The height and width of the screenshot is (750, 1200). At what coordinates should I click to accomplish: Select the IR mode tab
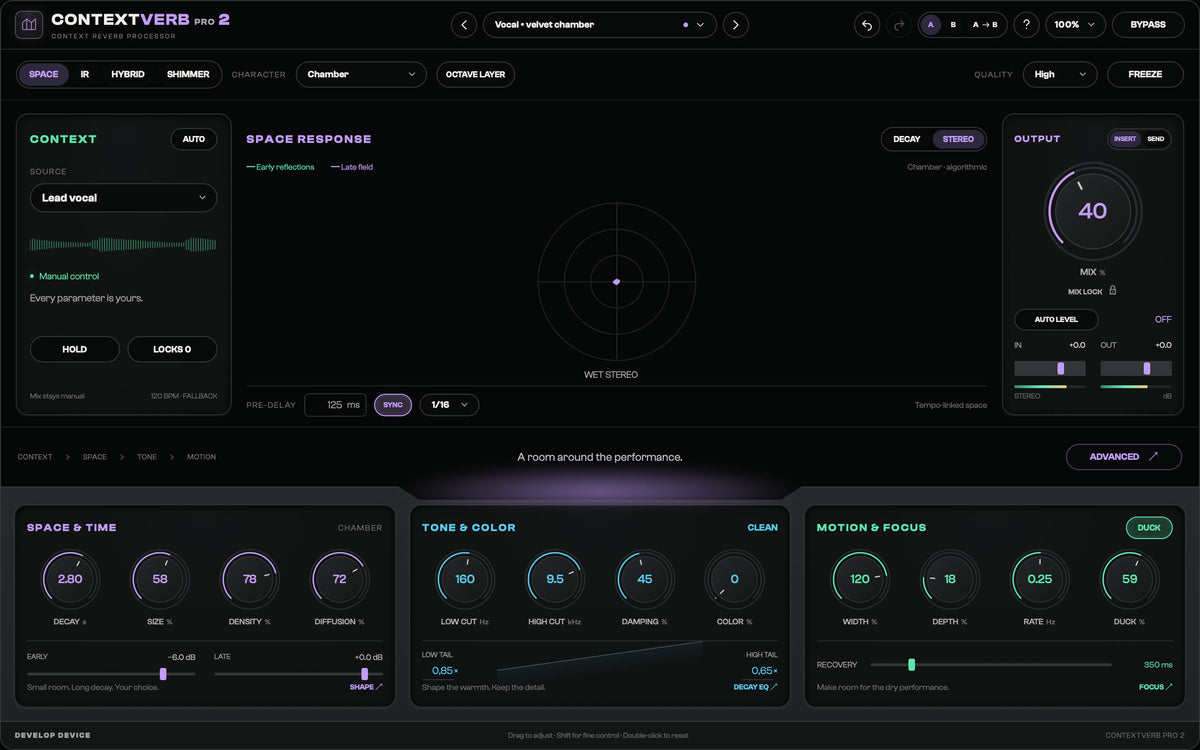coord(85,74)
